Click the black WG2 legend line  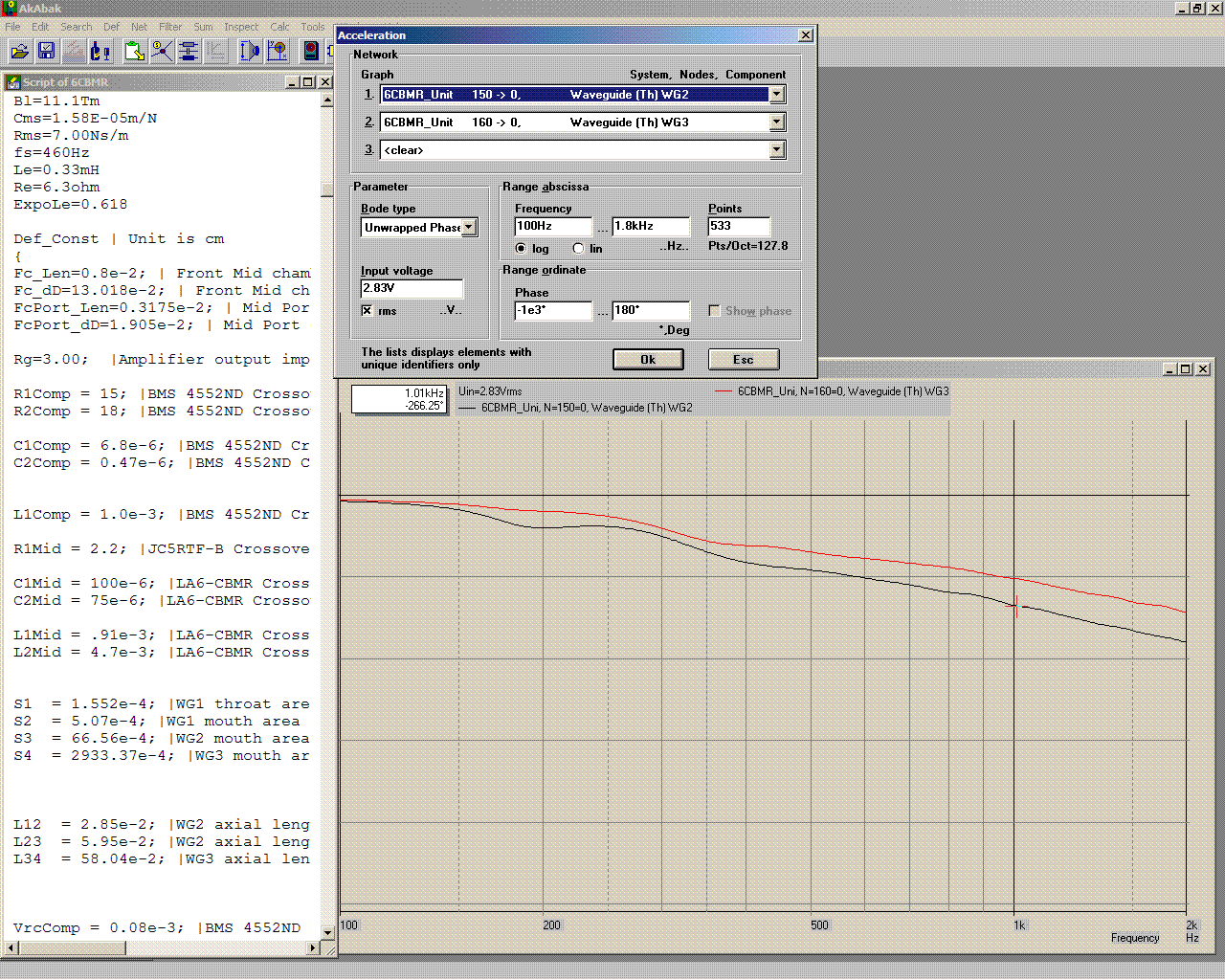(x=467, y=408)
